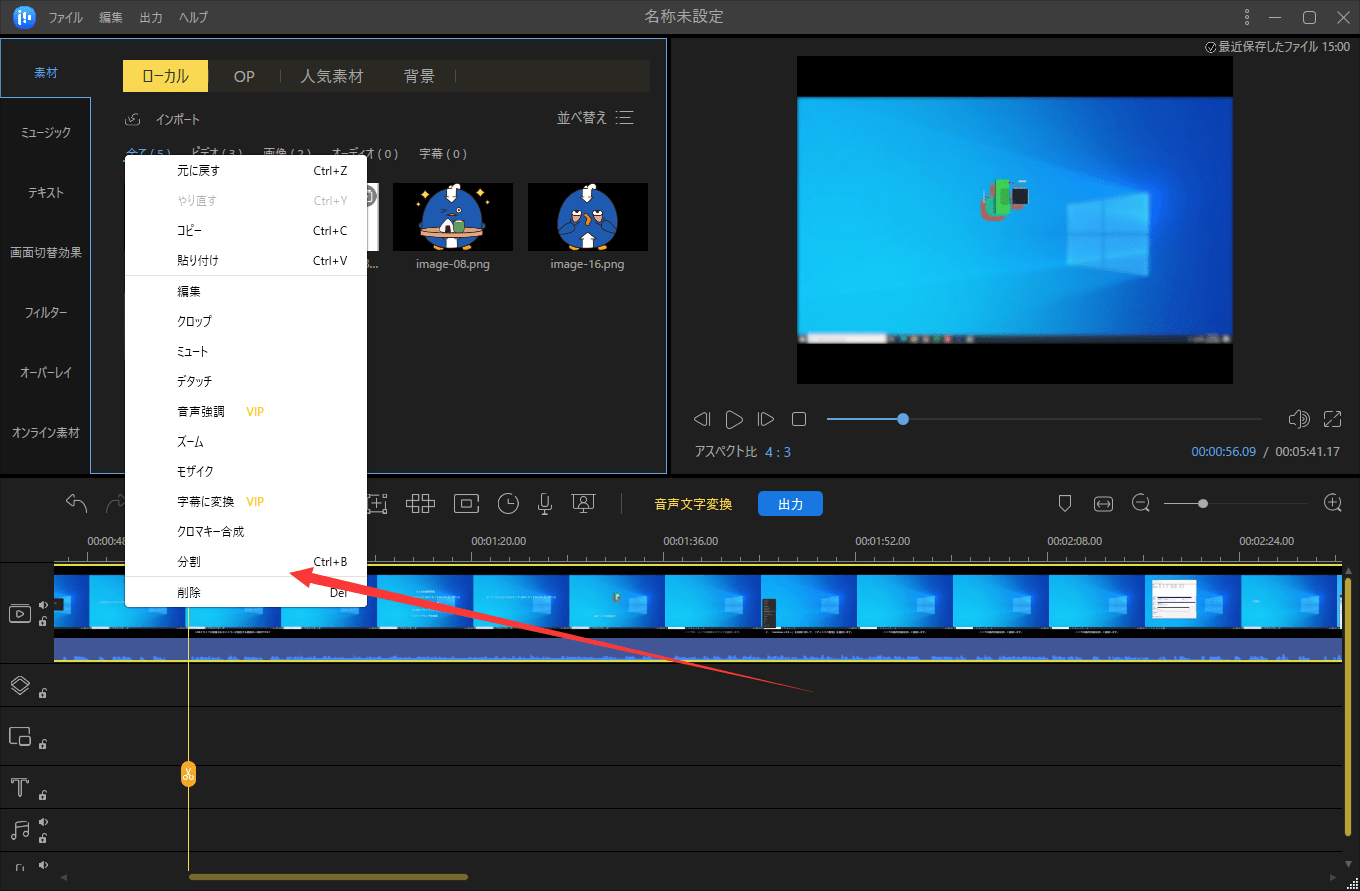Select 削除 from the context menu

pos(246,592)
